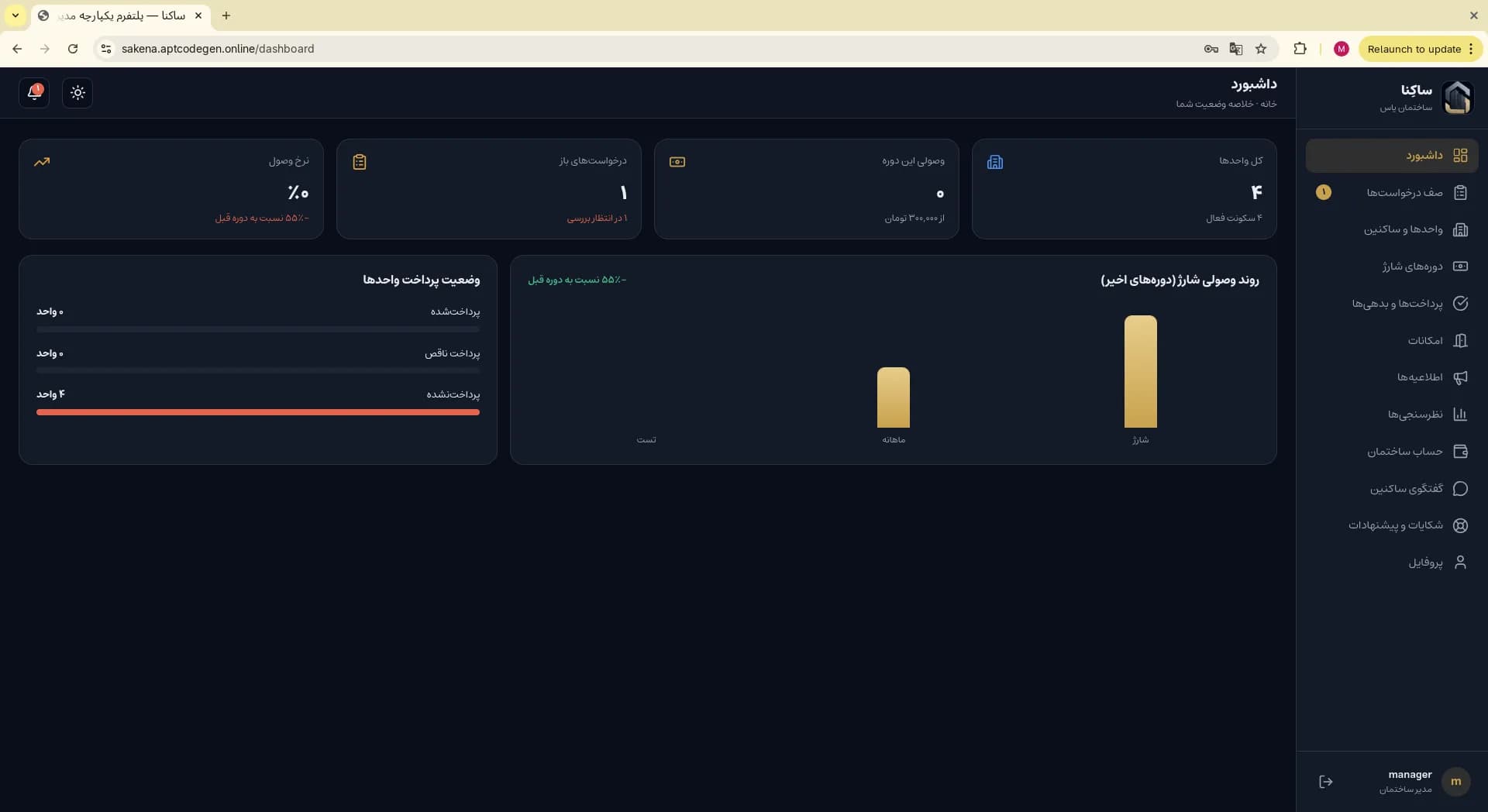Click the '۱ در انتظار بررسی' text
The height and width of the screenshot is (812, 1488).
(x=597, y=218)
